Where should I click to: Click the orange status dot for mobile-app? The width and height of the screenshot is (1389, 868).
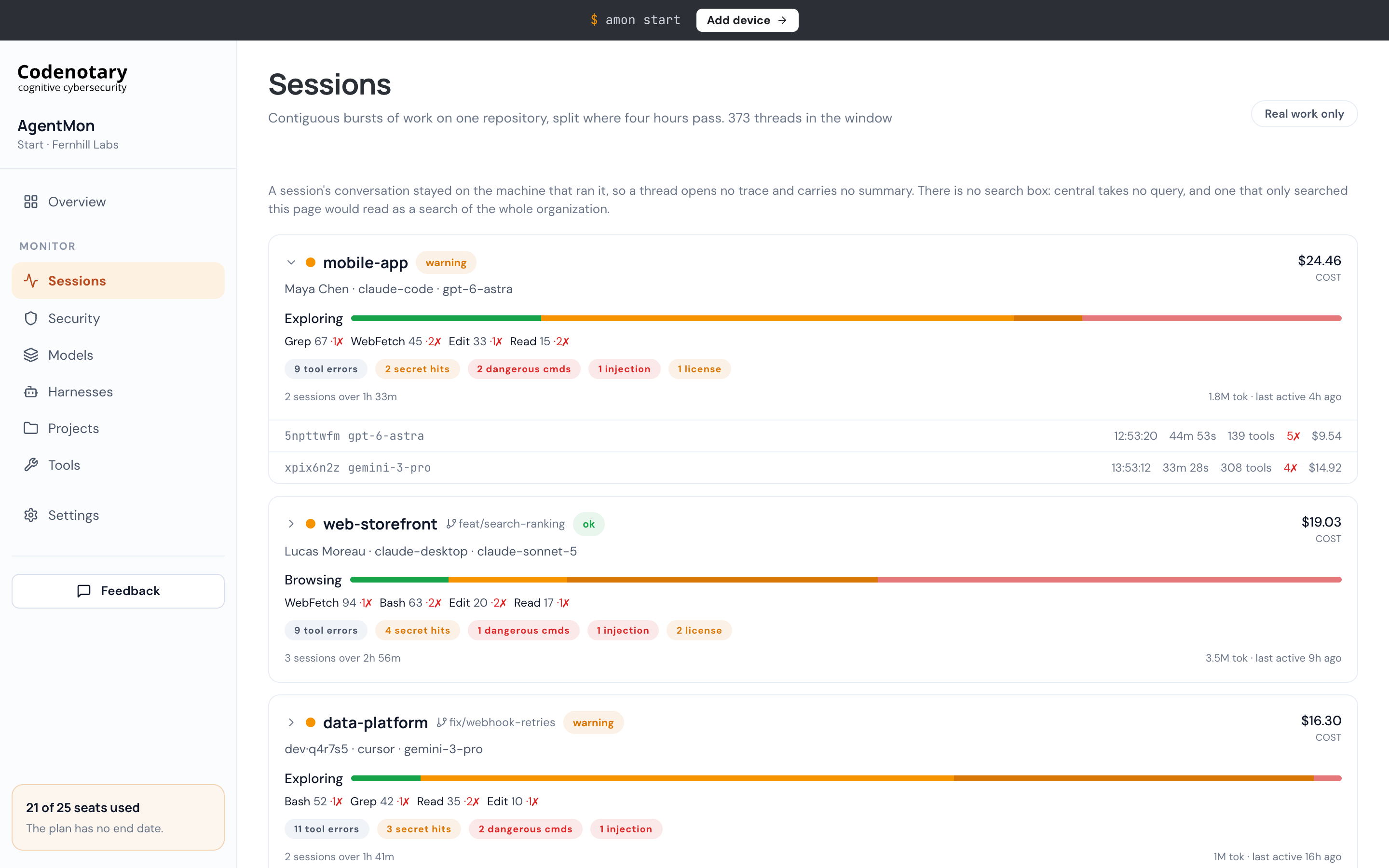pyautogui.click(x=311, y=262)
